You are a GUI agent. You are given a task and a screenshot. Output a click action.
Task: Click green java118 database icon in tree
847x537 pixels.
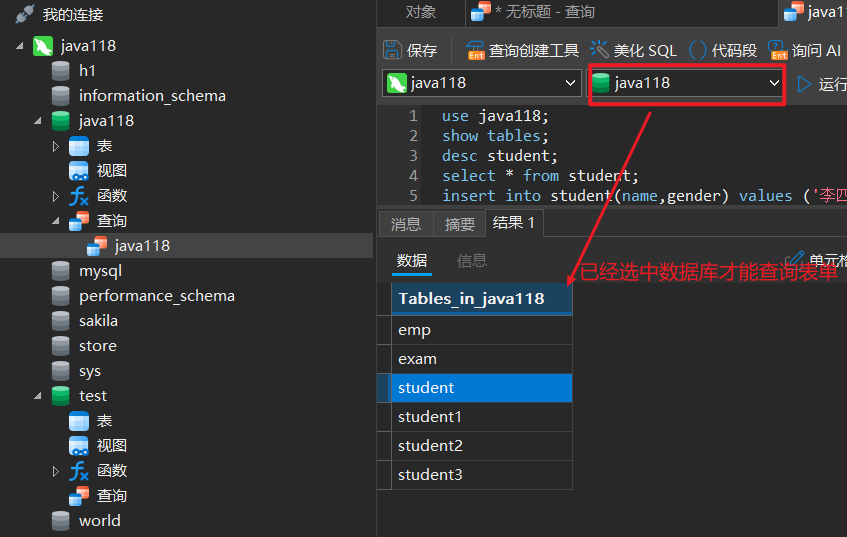pos(60,120)
